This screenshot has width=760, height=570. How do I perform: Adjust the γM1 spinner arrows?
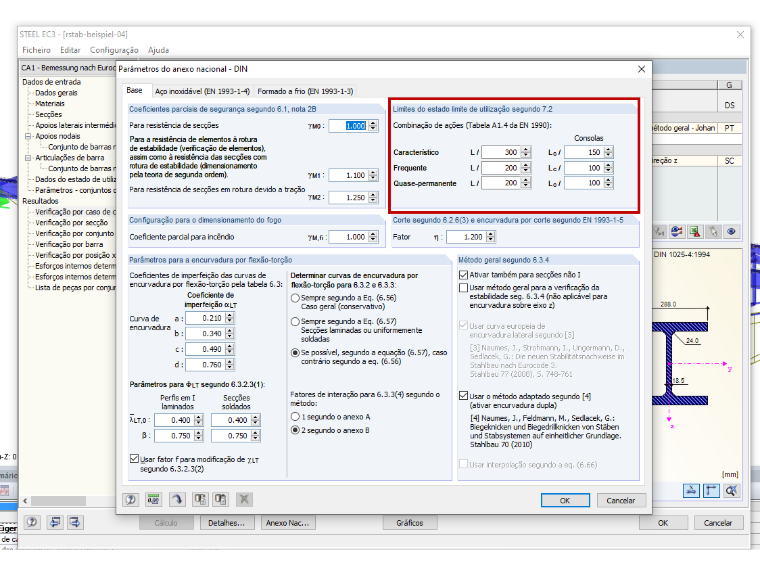click(373, 175)
